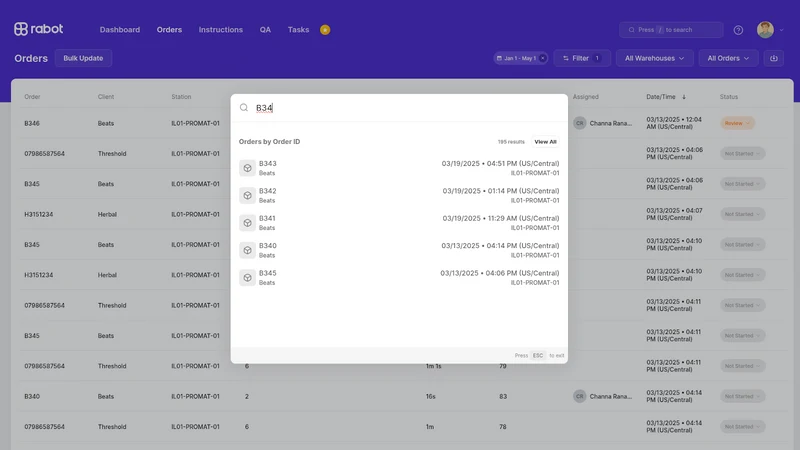Screen dimensions: 800x450
Task: Open the Not Started dropdown for 04:06 Threshold order
Action: tap(742, 154)
